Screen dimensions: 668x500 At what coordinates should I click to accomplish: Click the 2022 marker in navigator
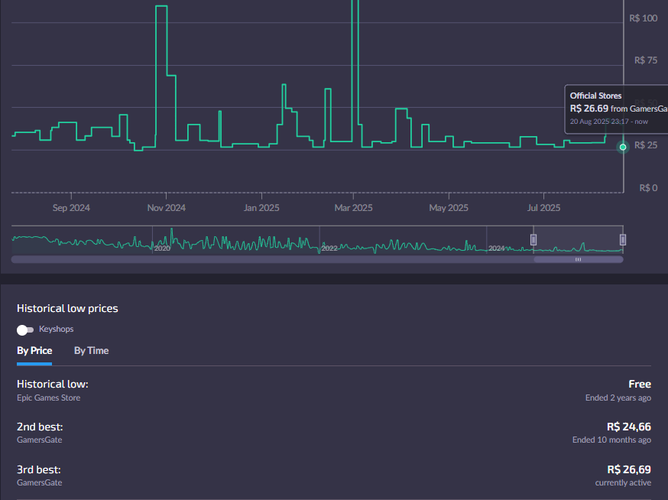(329, 248)
